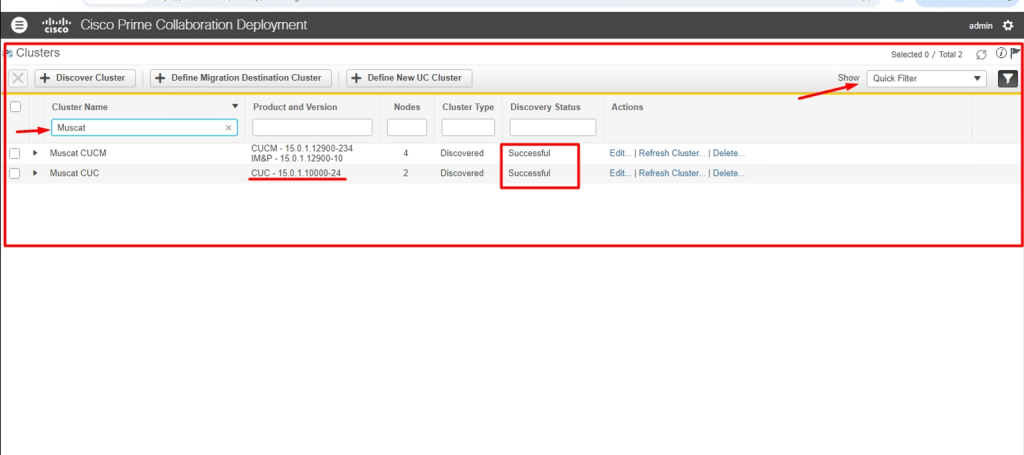The image size is (1024, 455).
Task: Select the Muscat CUC row checkbox
Action: [x=15, y=173]
